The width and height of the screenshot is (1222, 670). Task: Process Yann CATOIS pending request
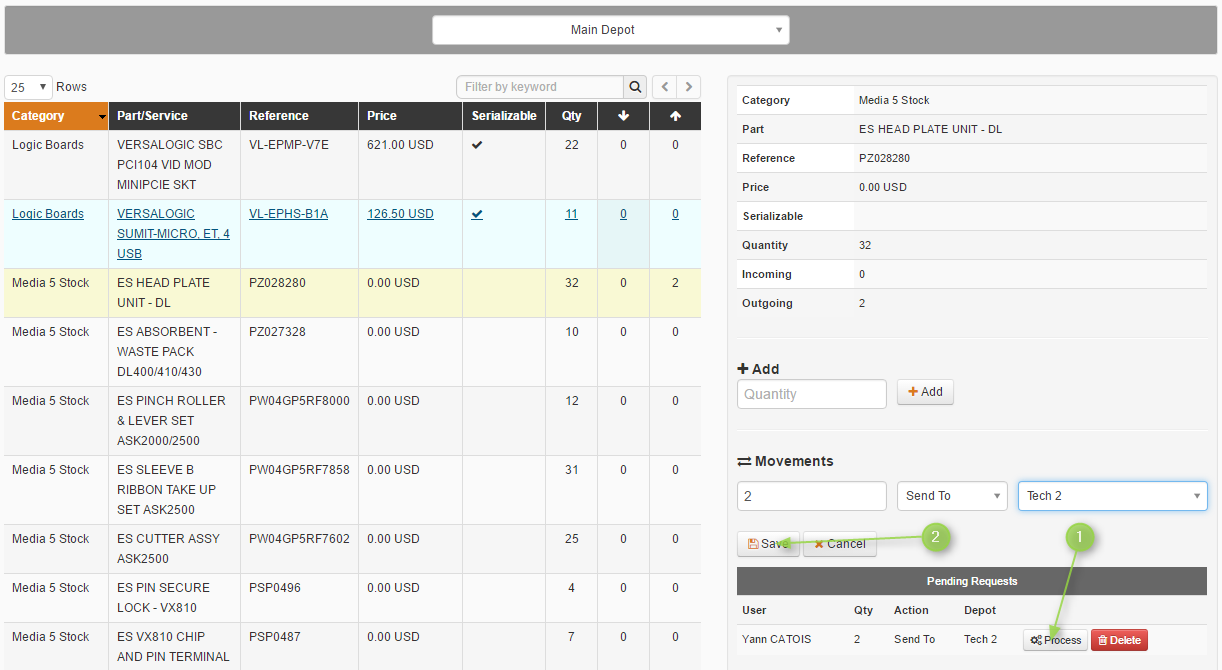(1055, 640)
